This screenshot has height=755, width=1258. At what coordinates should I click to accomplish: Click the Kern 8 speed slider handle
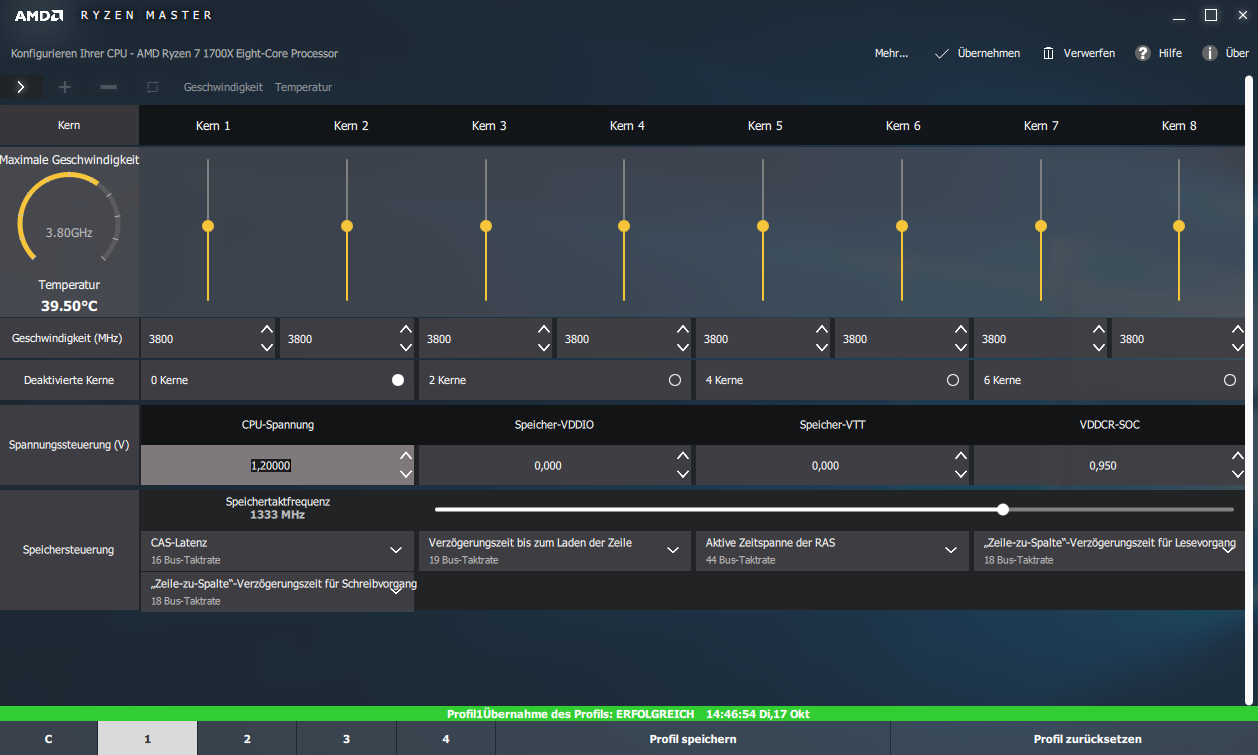tap(1179, 226)
